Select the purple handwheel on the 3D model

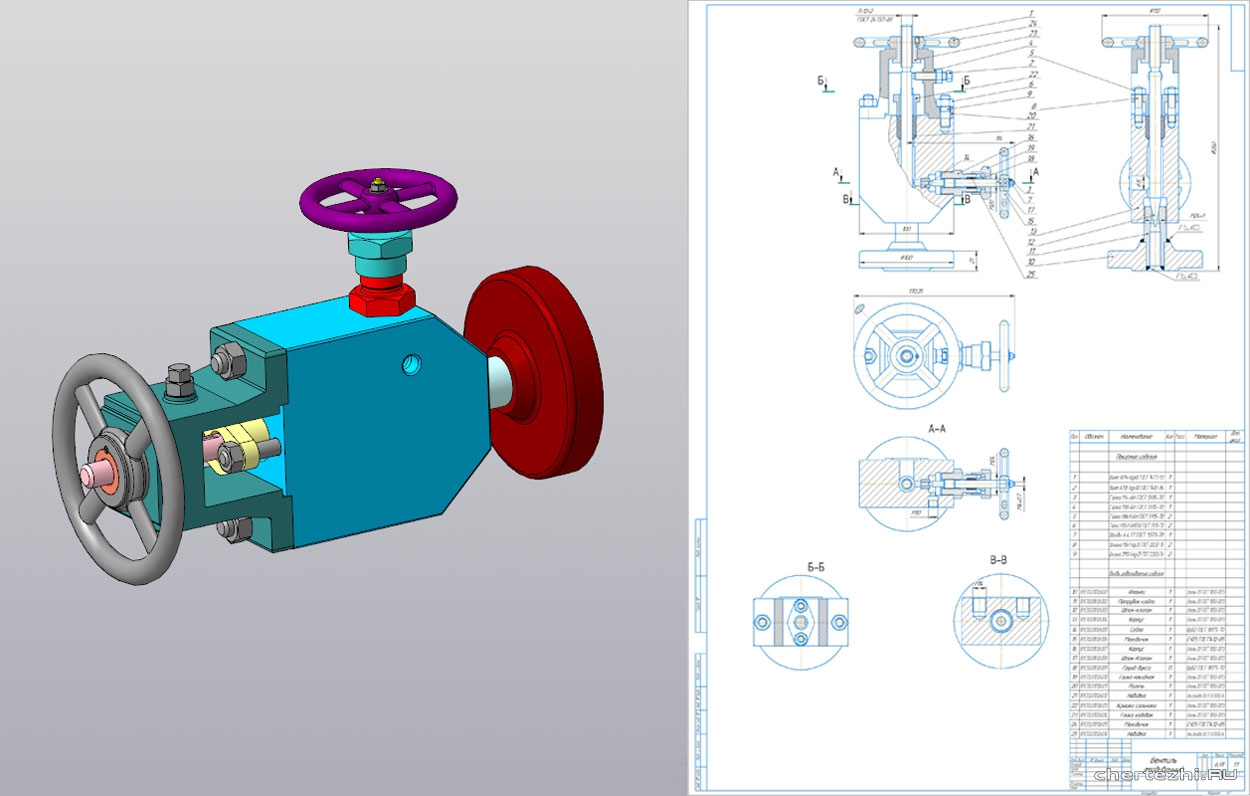tap(378, 205)
